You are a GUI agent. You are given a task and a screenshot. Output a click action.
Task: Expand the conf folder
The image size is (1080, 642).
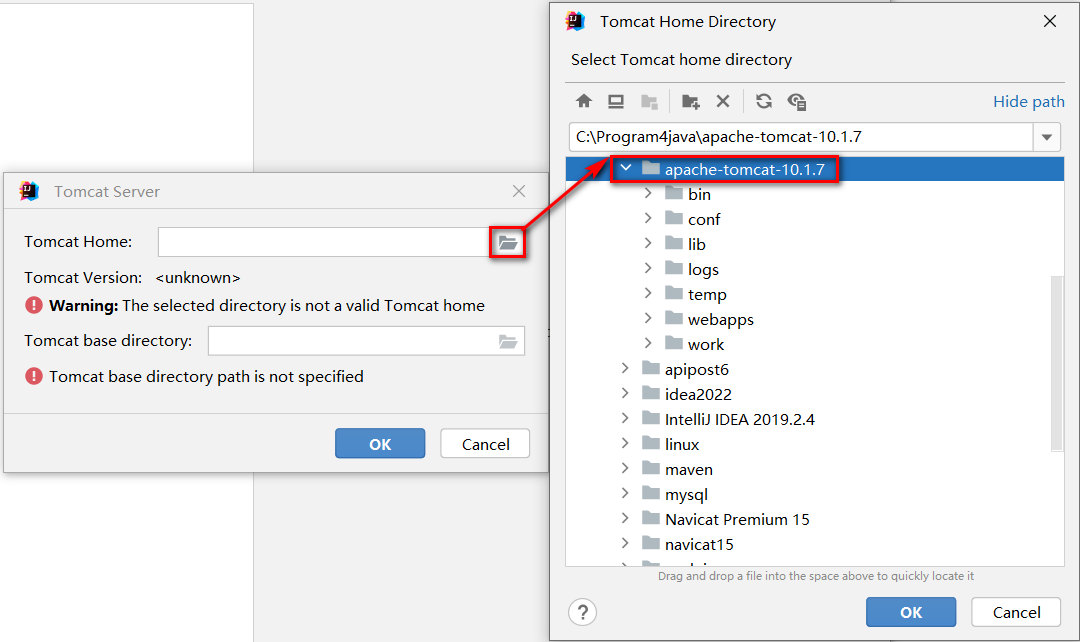point(648,219)
